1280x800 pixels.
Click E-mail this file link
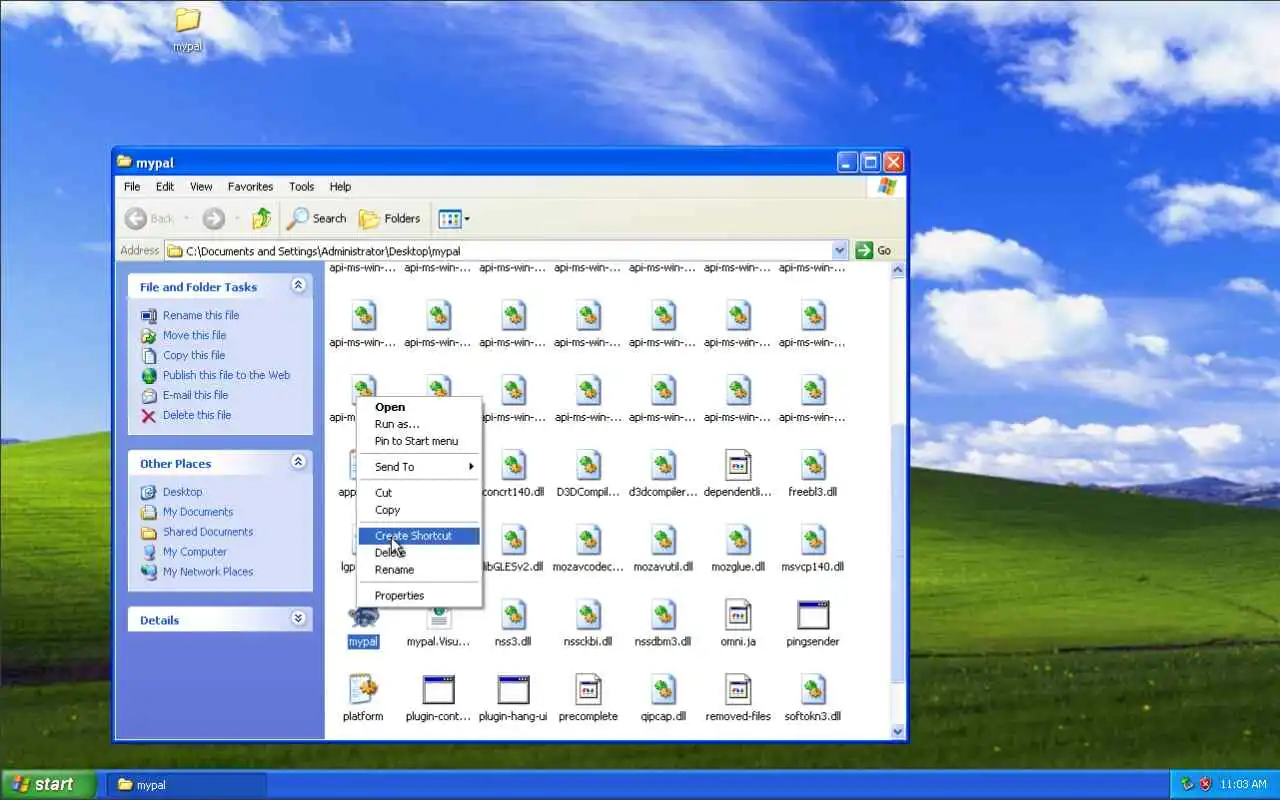(195, 395)
